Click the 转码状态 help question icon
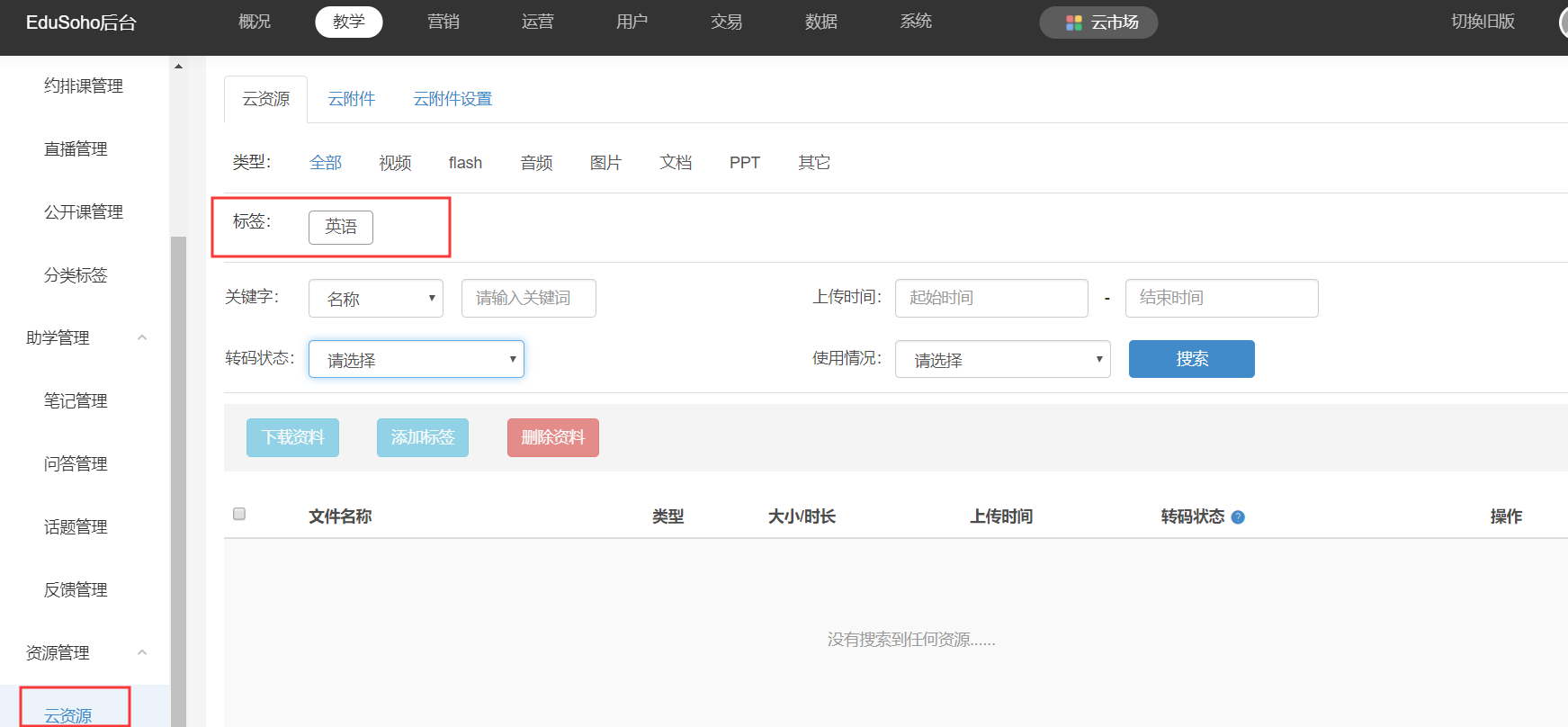Viewport: 1568px width, 727px height. [1238, 517]
